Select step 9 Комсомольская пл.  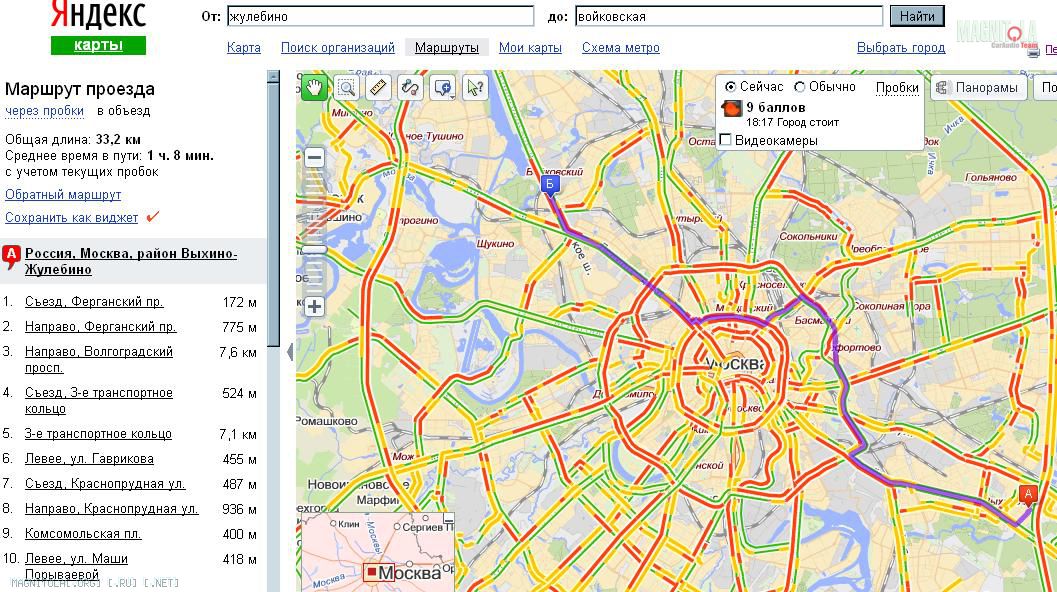[x=83, y=534]
